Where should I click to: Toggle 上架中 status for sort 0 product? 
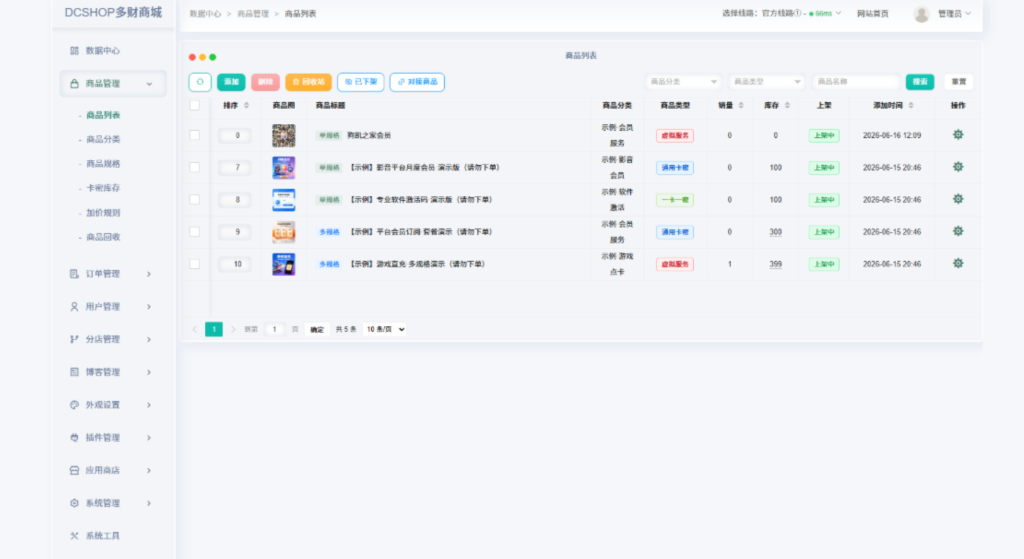824,135
